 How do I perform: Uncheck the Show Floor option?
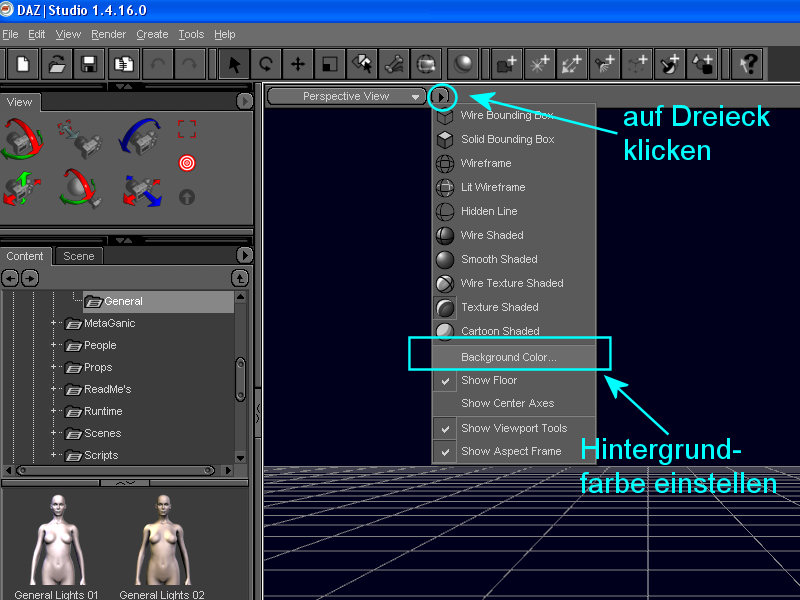(x=514, y=381)
